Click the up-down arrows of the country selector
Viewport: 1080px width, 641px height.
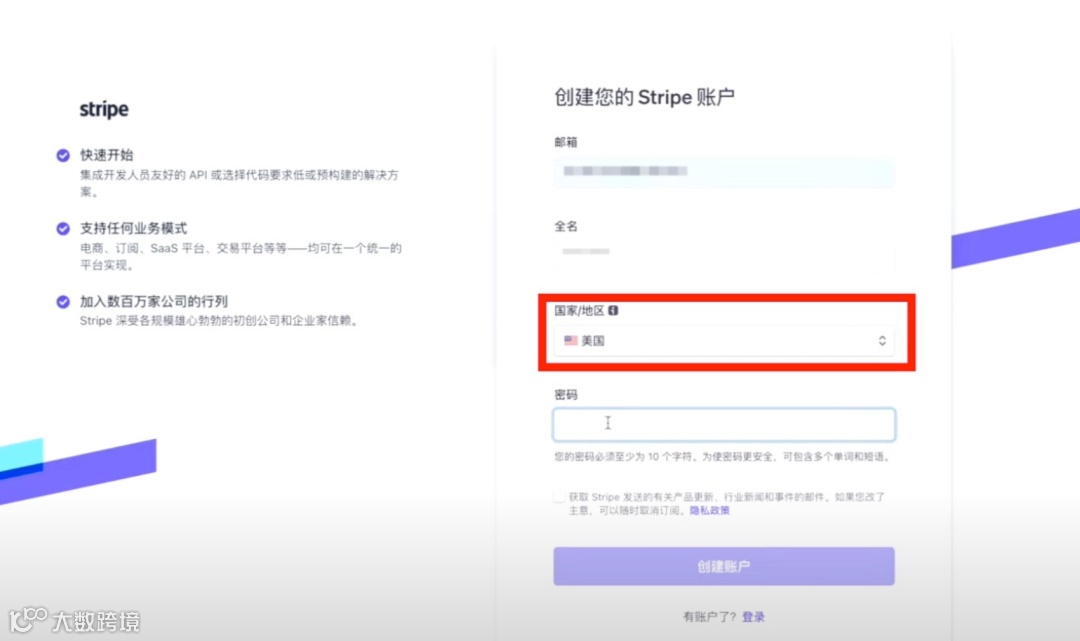pos(882,341)
